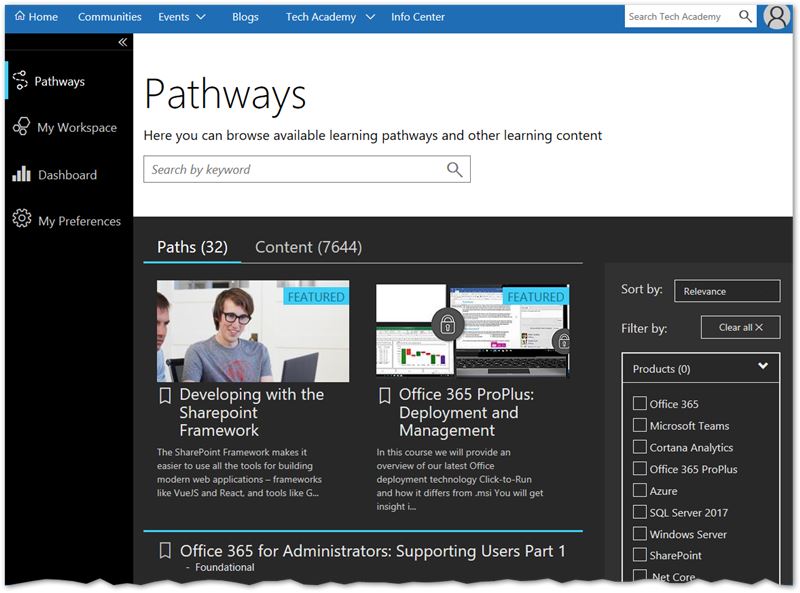Click the My Workspace sidebar icon
The height and width of the screenshot is (593, 800).
click(x=21, y=126)
